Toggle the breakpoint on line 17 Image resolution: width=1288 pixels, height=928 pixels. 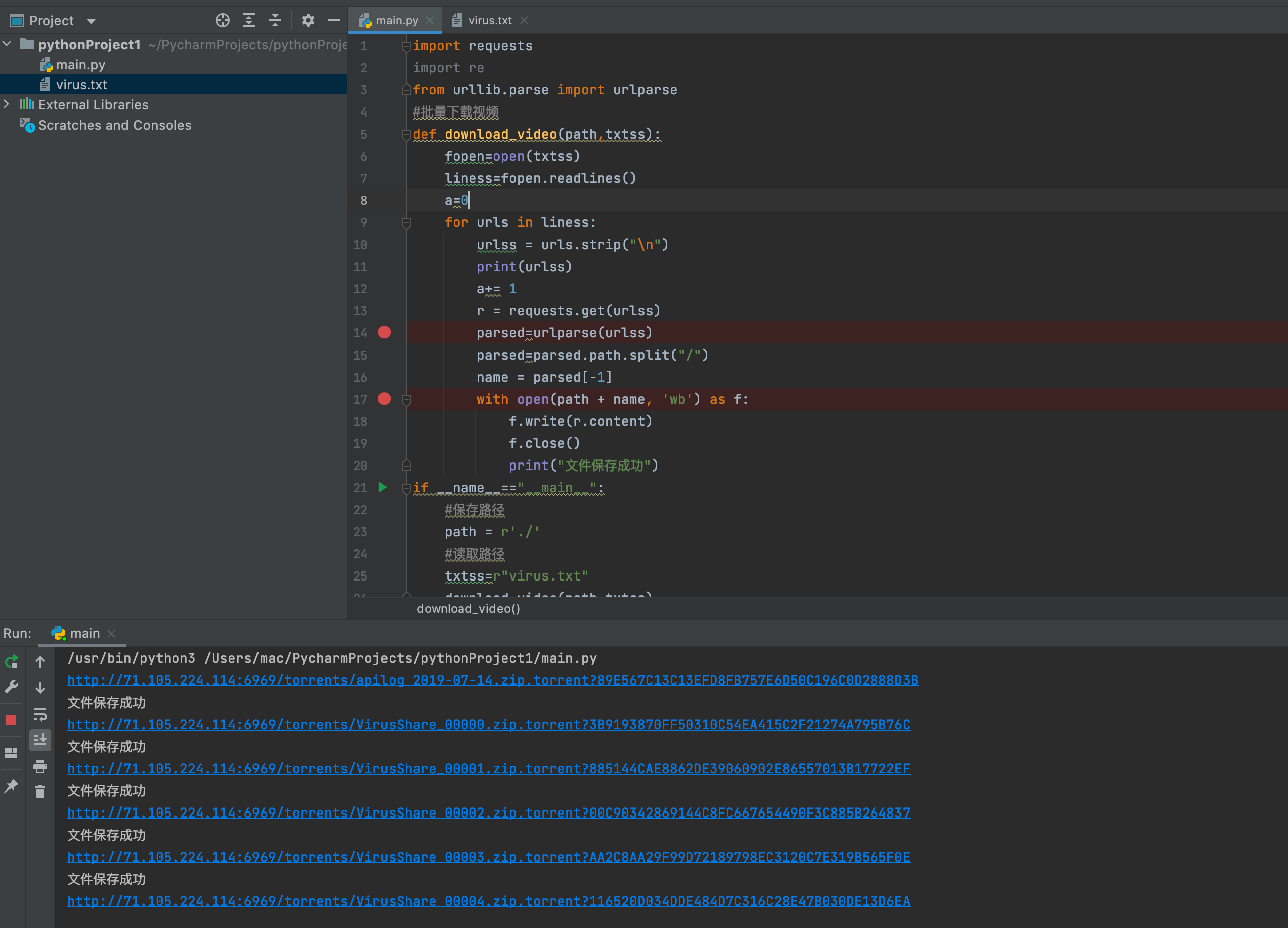click(384, 399)
